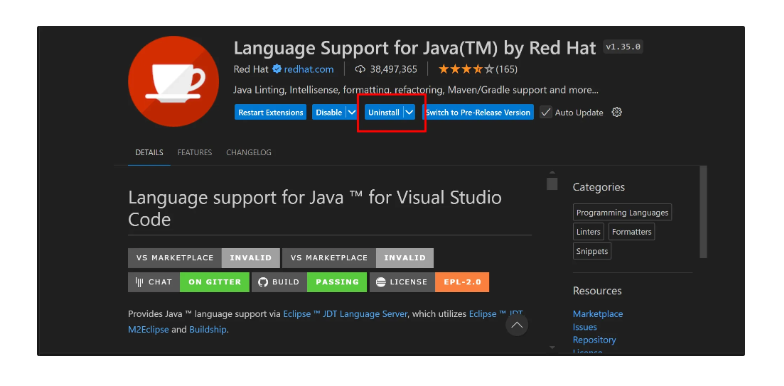Select the Snippets category tag
Viewport: 784px width, 386px height.
(x=592, y=251)
